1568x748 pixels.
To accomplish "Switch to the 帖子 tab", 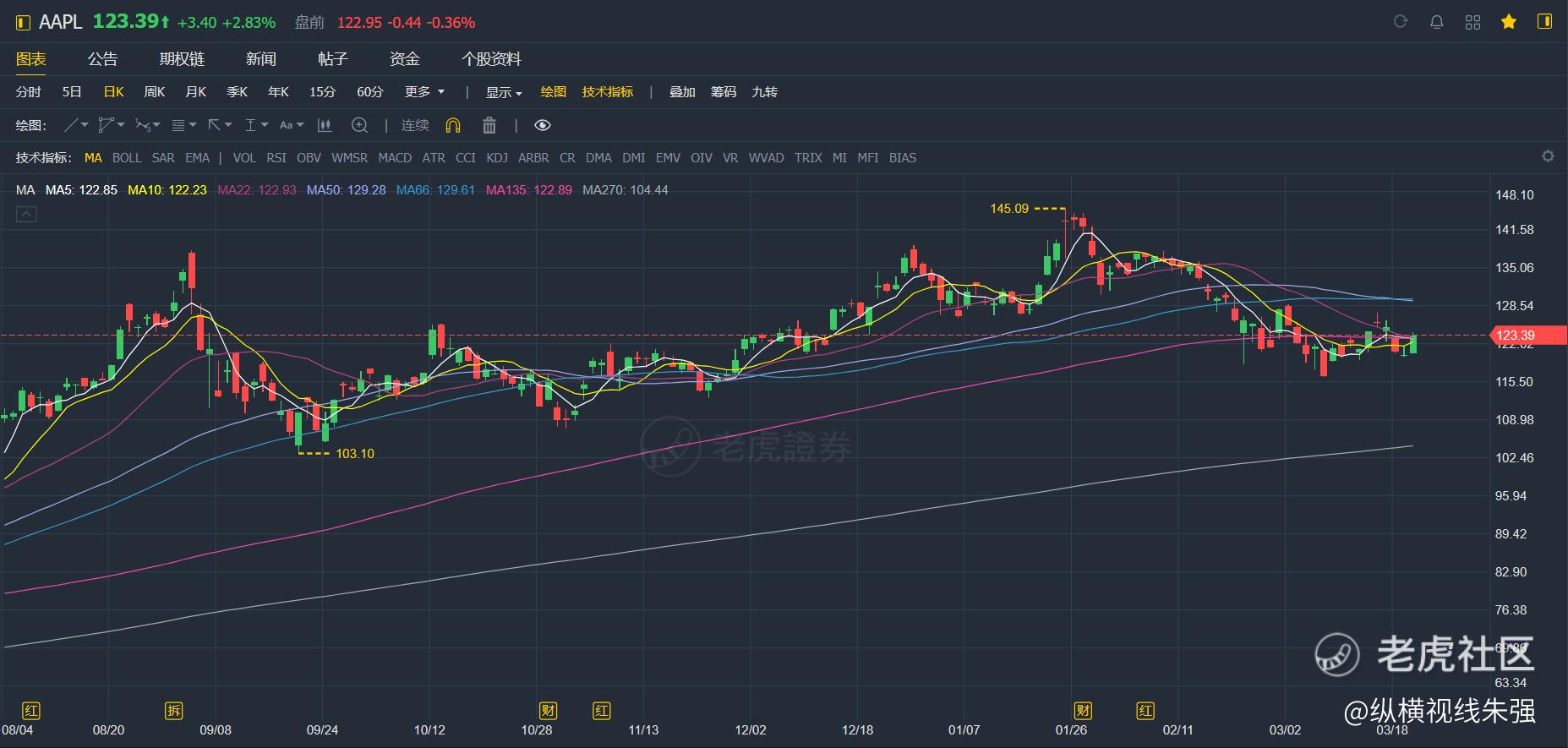I will click(x=333, y=59).
